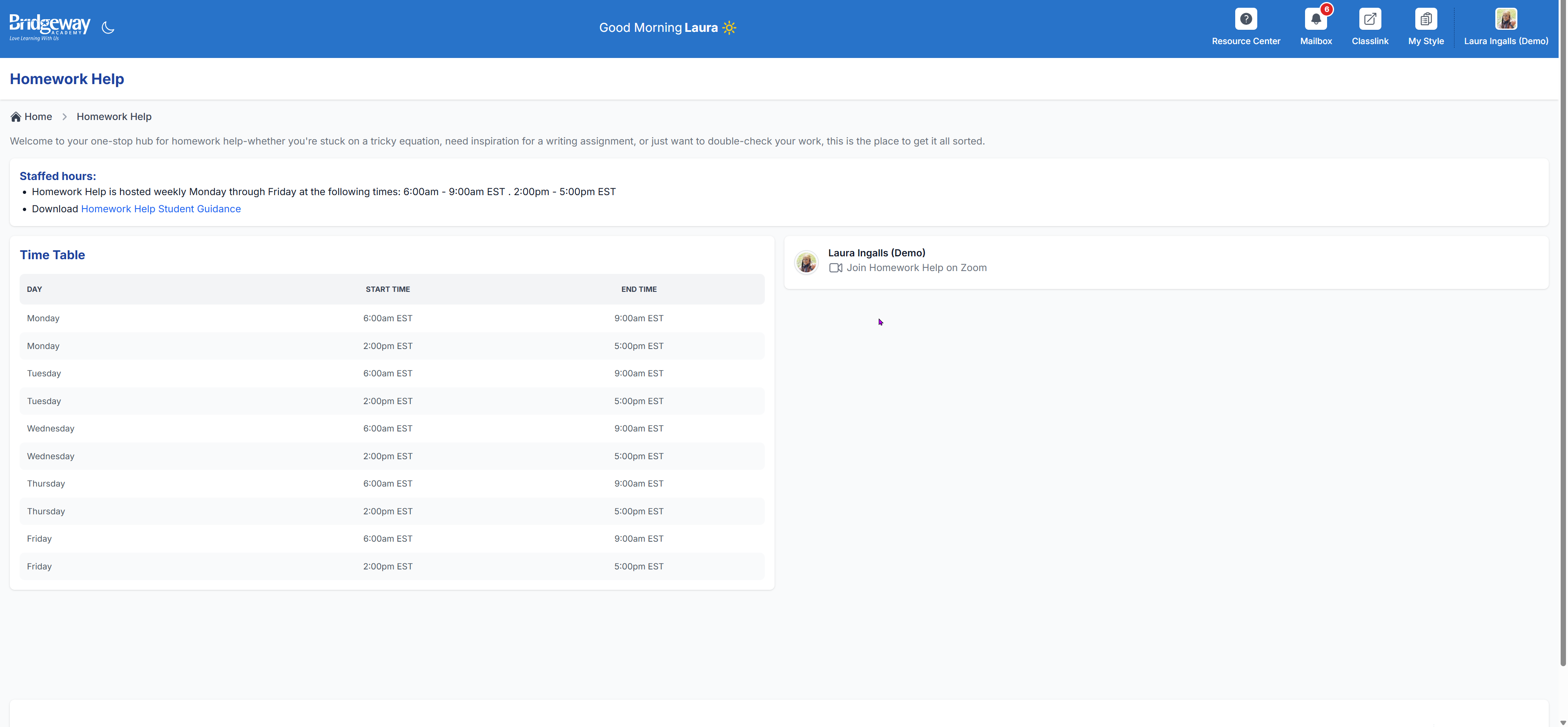The height and width of the screenshot is (727, 1568).
Task: Download Homework Help Student Guidance
Action: click(x=161, y=209)
